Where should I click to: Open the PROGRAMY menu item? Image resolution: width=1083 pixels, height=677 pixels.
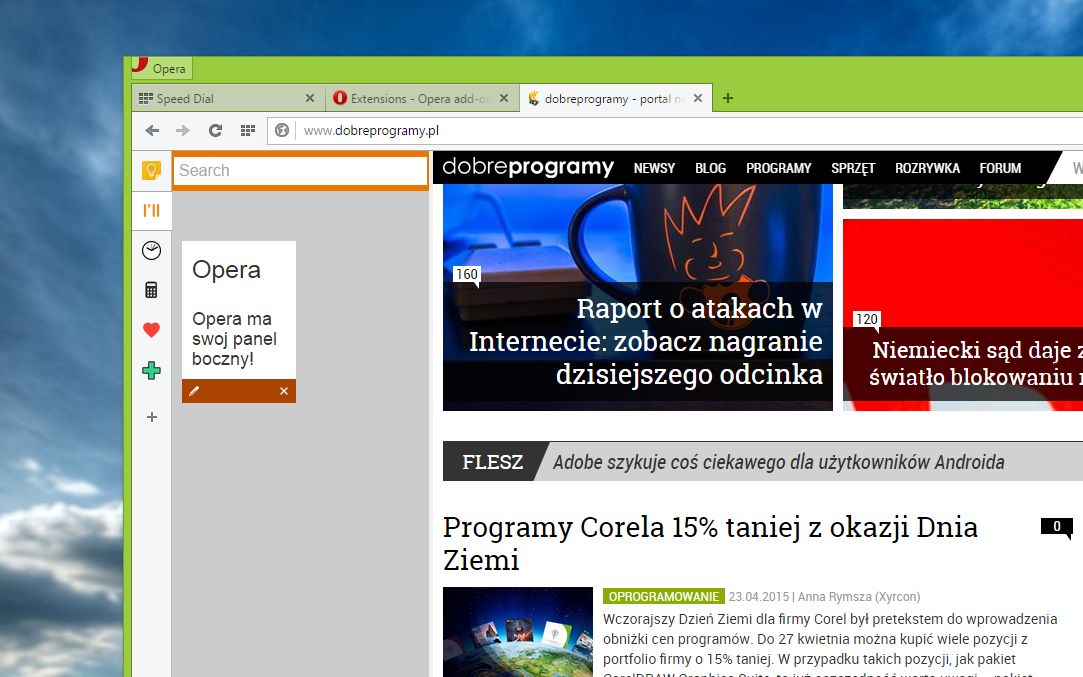click(778, 168)
